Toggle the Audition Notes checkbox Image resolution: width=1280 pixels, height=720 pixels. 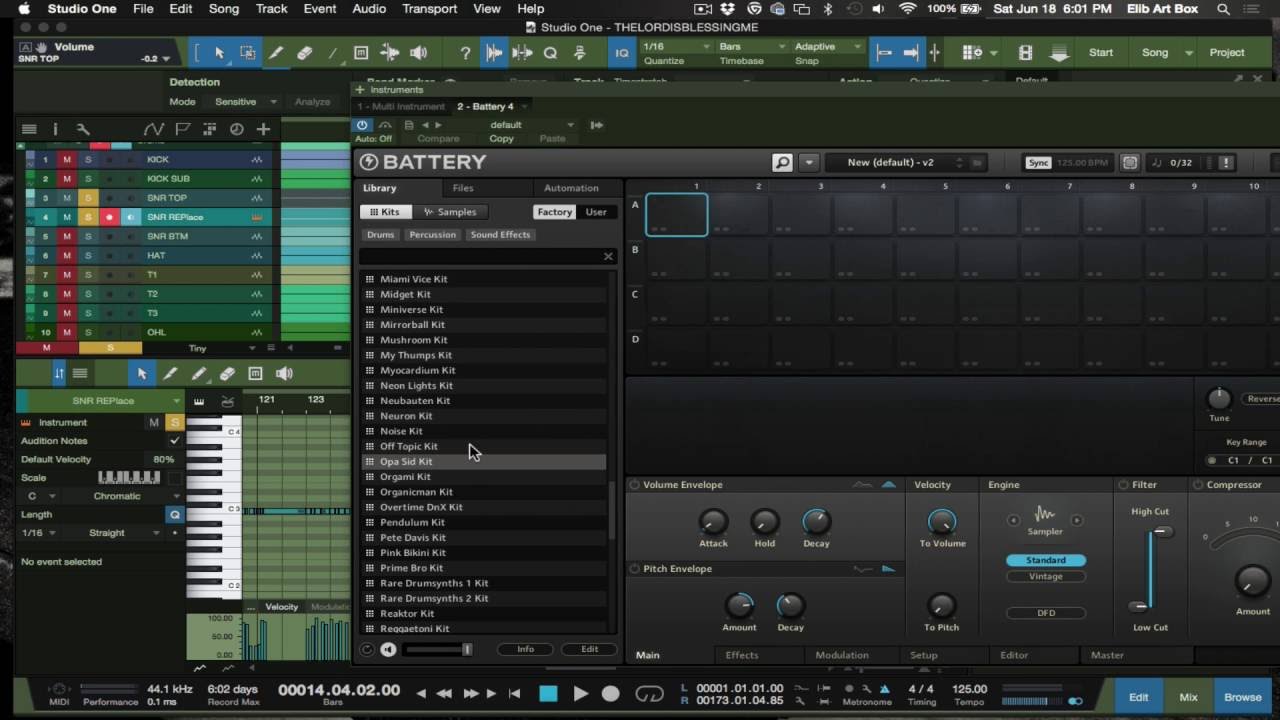coord(175,441)
